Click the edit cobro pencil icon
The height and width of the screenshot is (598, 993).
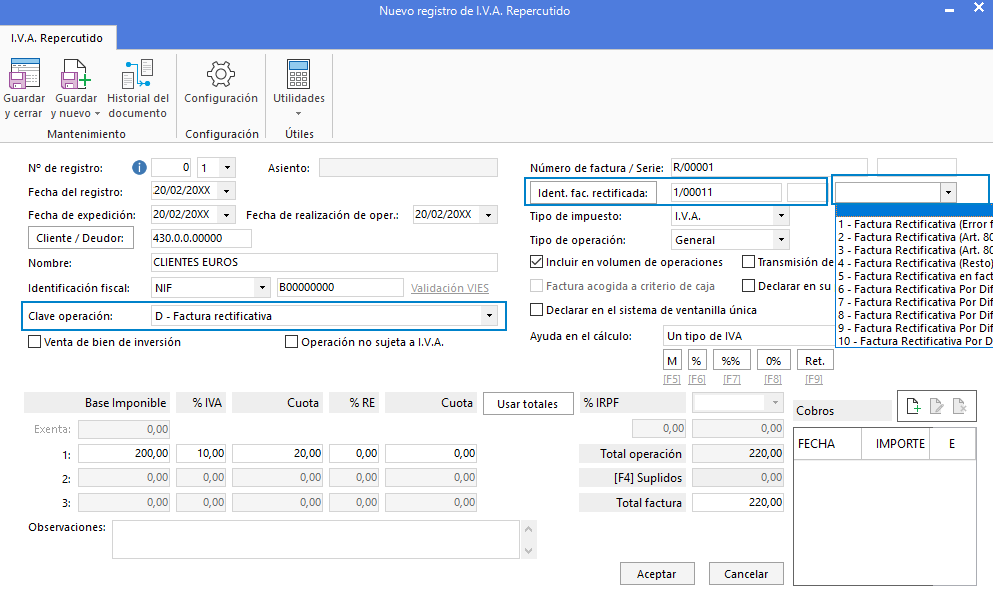(x=937, y=406)
